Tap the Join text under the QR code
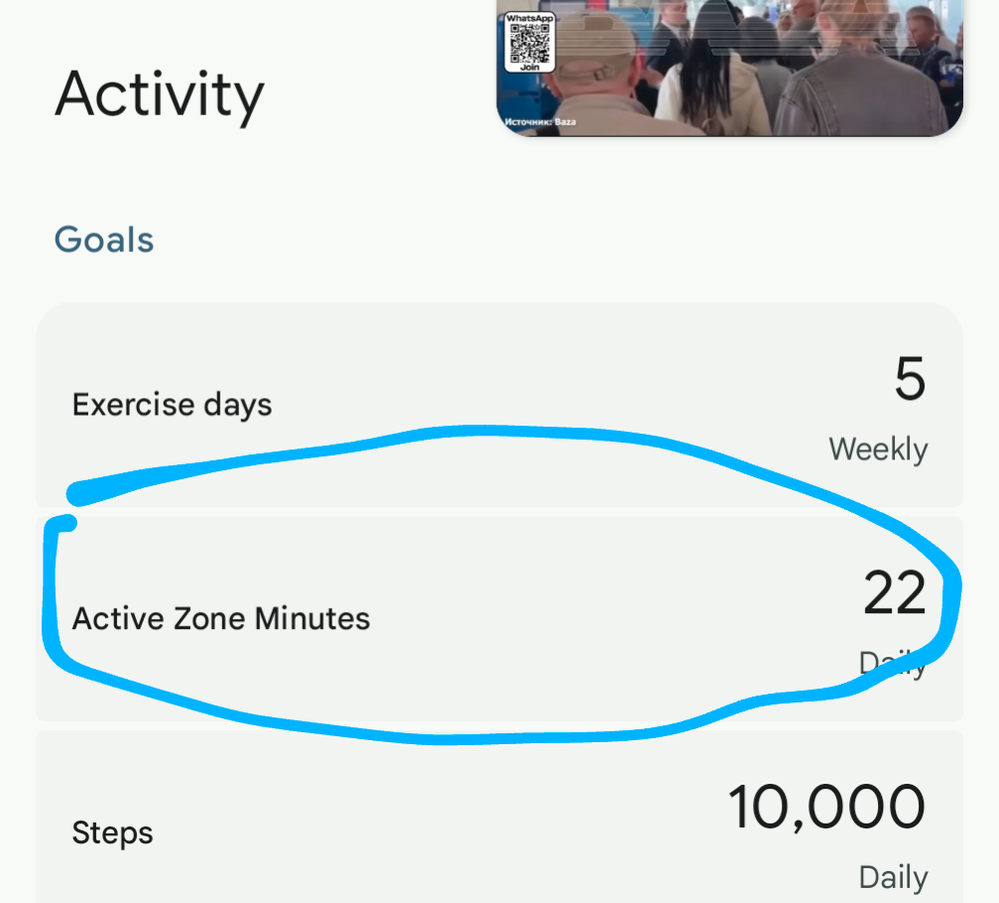This screenshot has width=999, height=903. point(529,67)
